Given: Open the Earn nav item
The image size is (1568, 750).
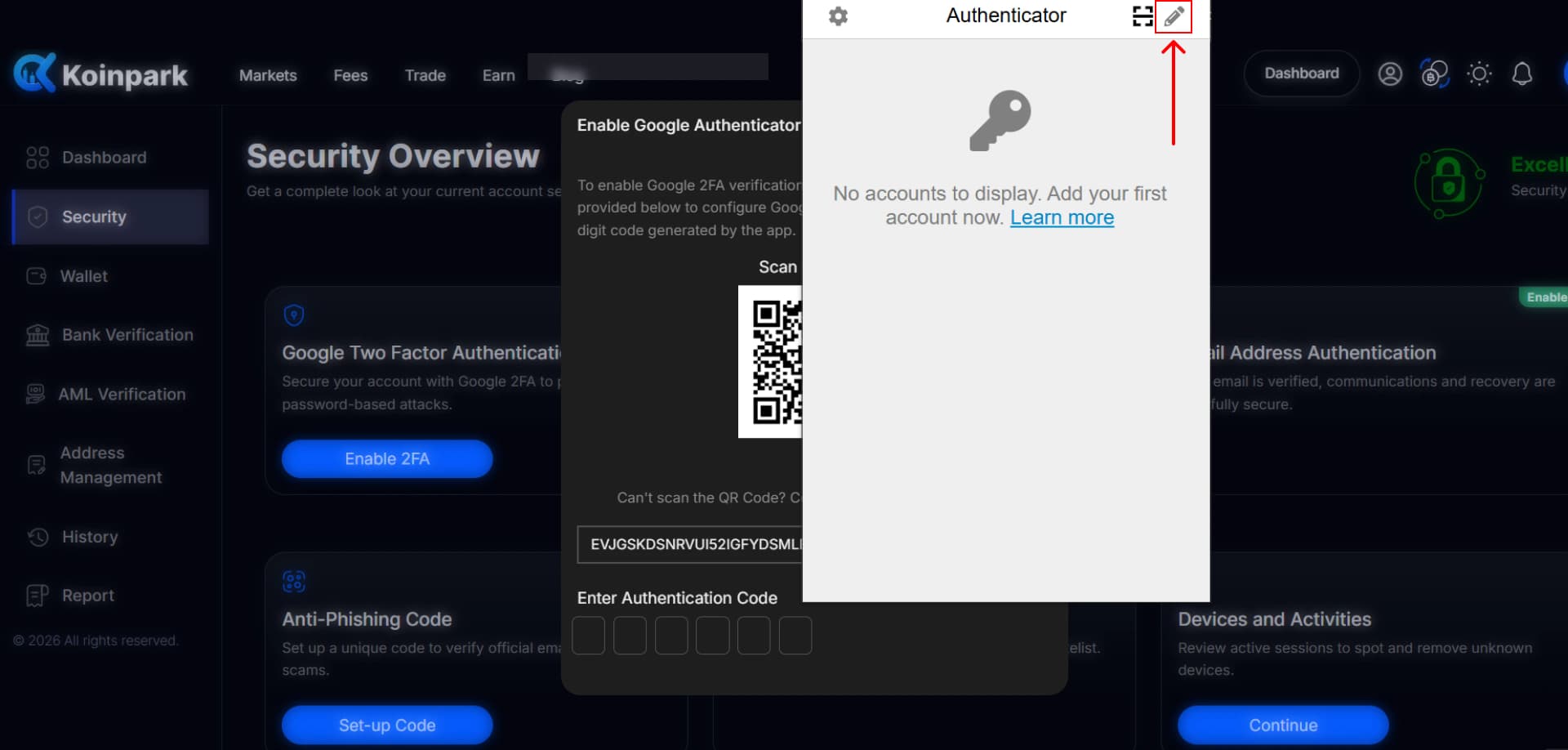Looking at the screenshot, I should pos(499,75).
